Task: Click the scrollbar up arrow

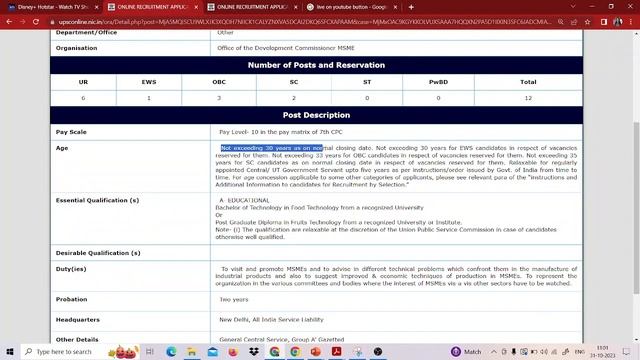Action: pyautogui.click(x=636, y=34)
